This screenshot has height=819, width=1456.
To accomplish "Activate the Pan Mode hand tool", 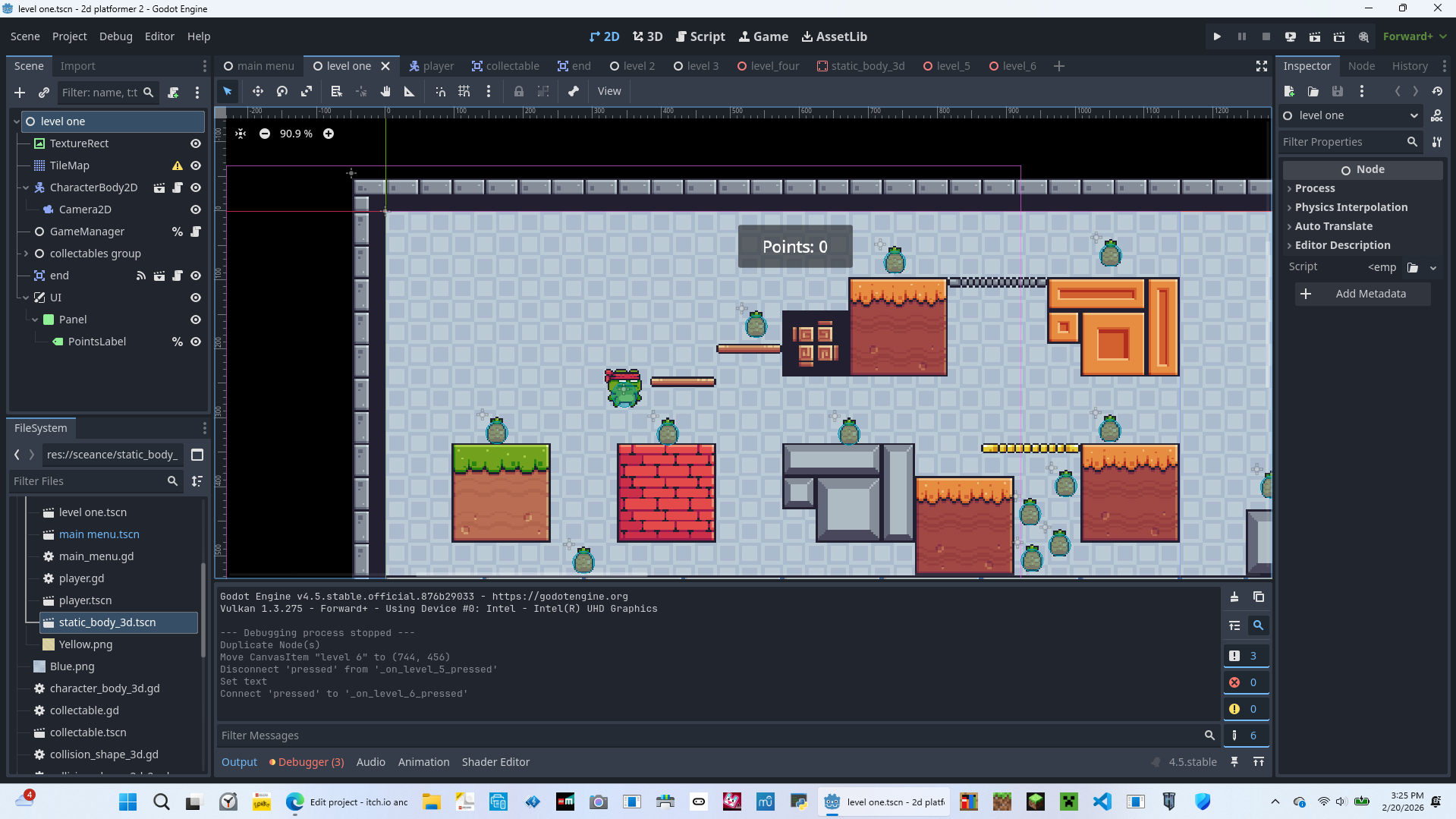I will (385, 91).
